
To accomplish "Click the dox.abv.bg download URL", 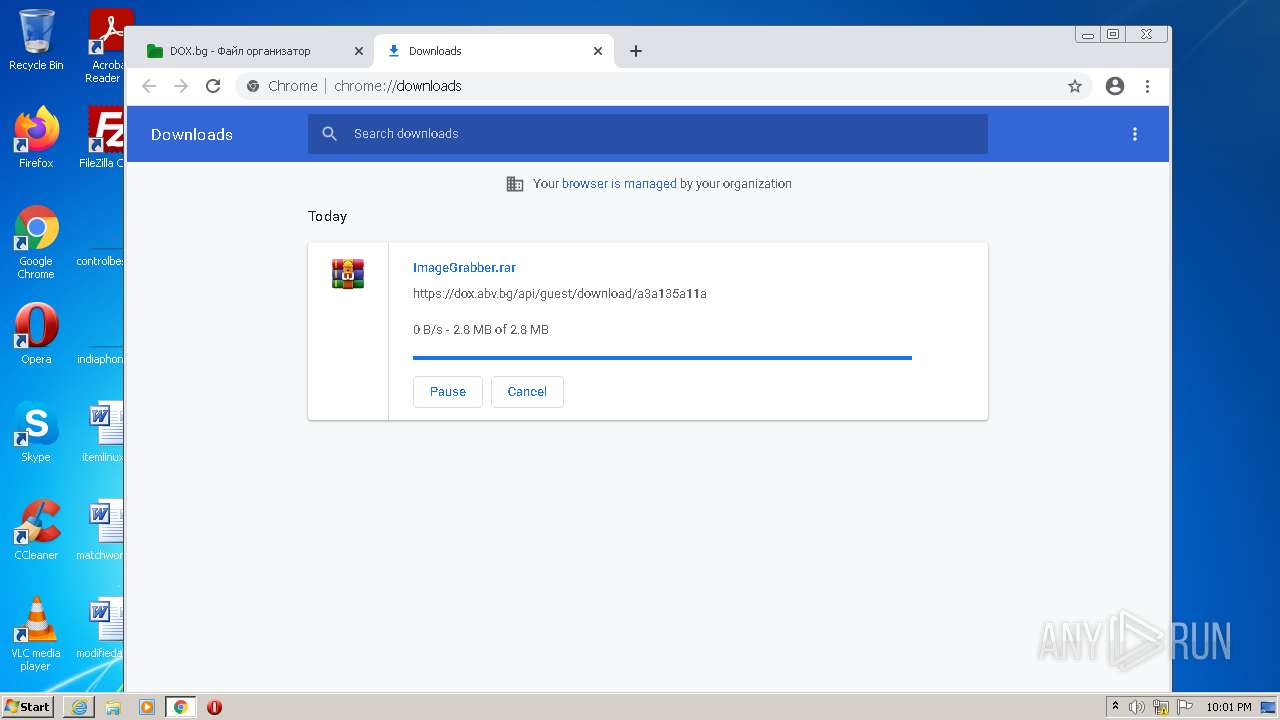I will click(x=560, y=294).
